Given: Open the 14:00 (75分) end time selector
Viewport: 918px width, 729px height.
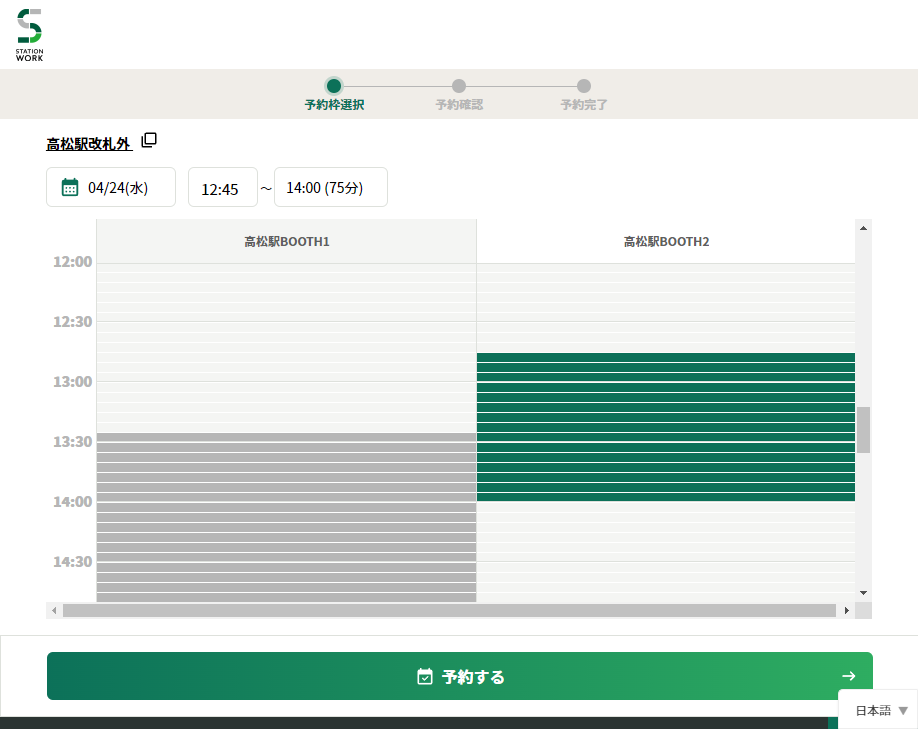Looking at the screenshot, I should pos(330,188).
